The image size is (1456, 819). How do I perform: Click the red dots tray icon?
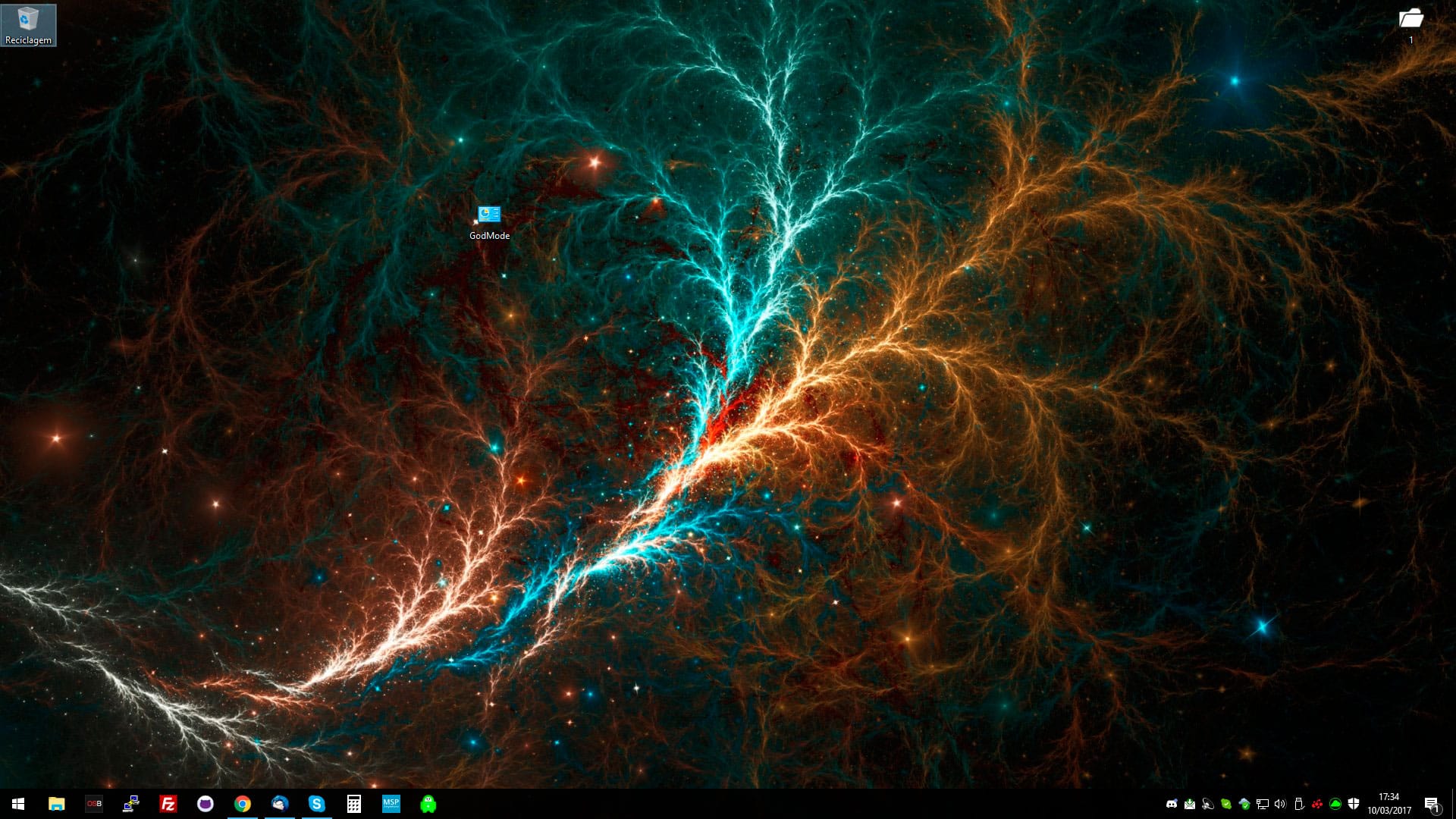tap(1317, 804)
